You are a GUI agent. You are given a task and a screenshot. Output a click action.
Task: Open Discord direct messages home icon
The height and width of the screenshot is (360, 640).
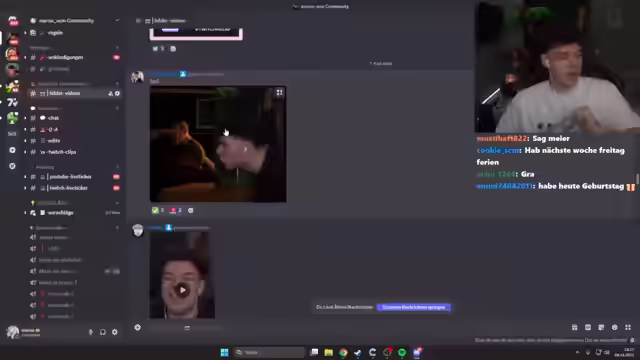pos(13,20)
